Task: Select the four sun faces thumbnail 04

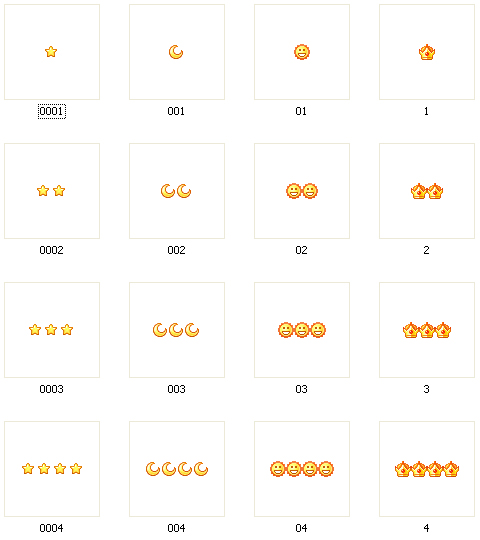Action: [x=302, y=469]
